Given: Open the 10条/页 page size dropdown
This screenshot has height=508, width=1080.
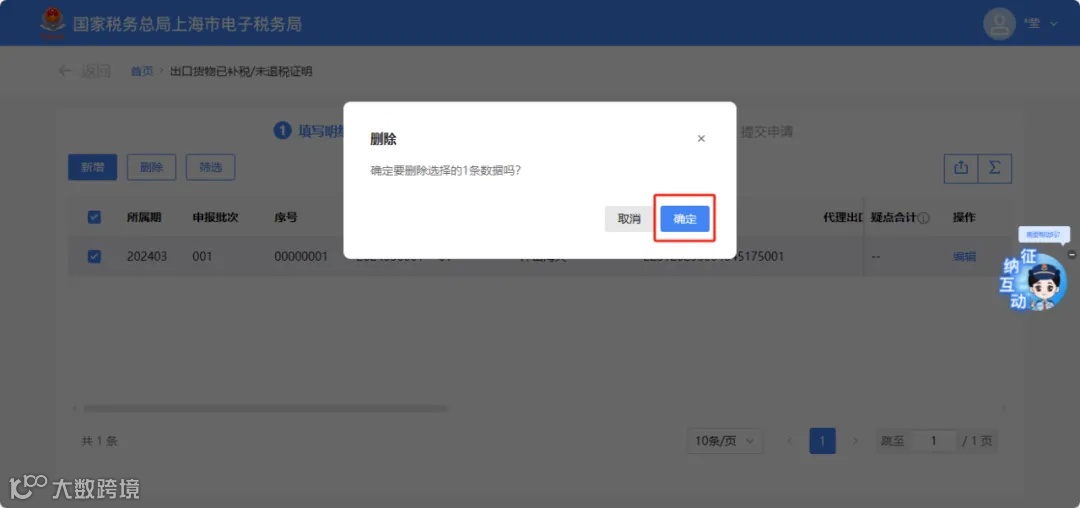Looking at the screenshot, I should click(725, 441).
